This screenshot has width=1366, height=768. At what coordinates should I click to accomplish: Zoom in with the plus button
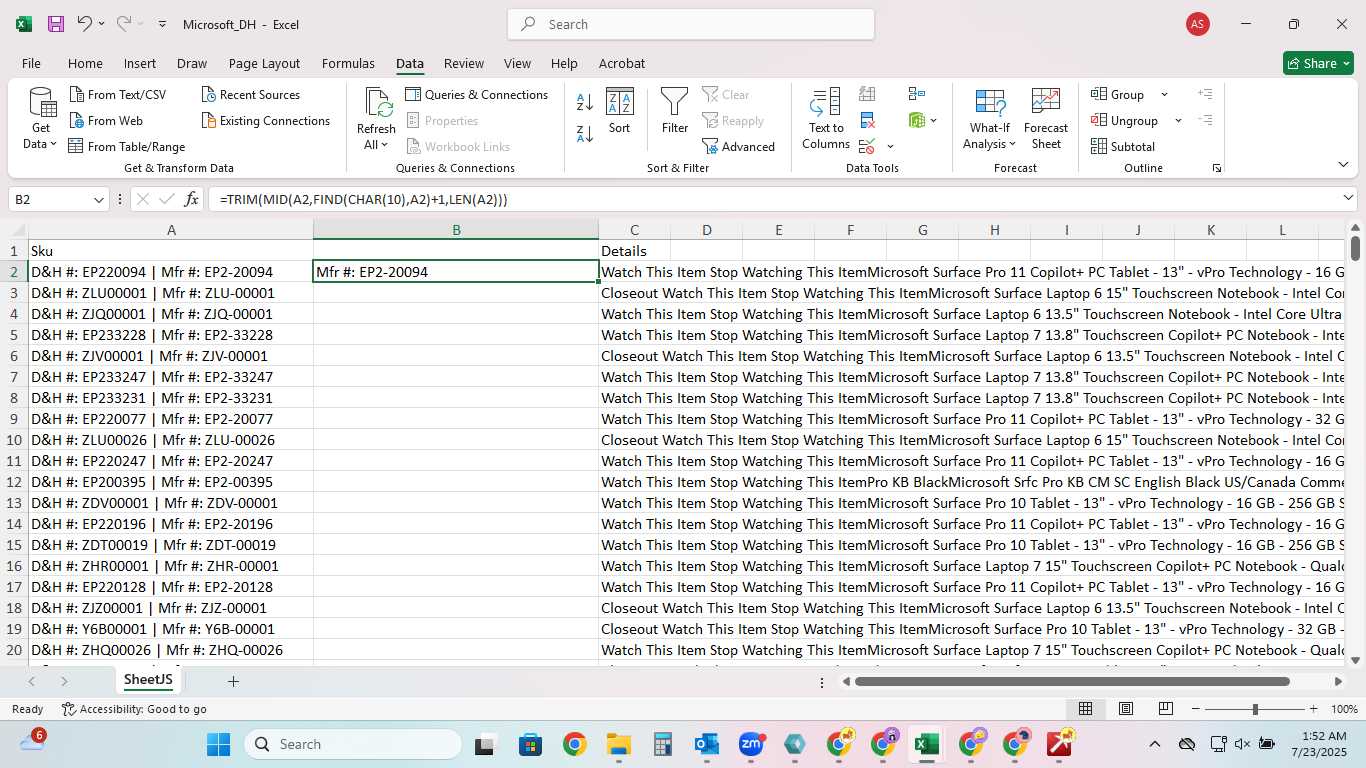pos(1316,709)
